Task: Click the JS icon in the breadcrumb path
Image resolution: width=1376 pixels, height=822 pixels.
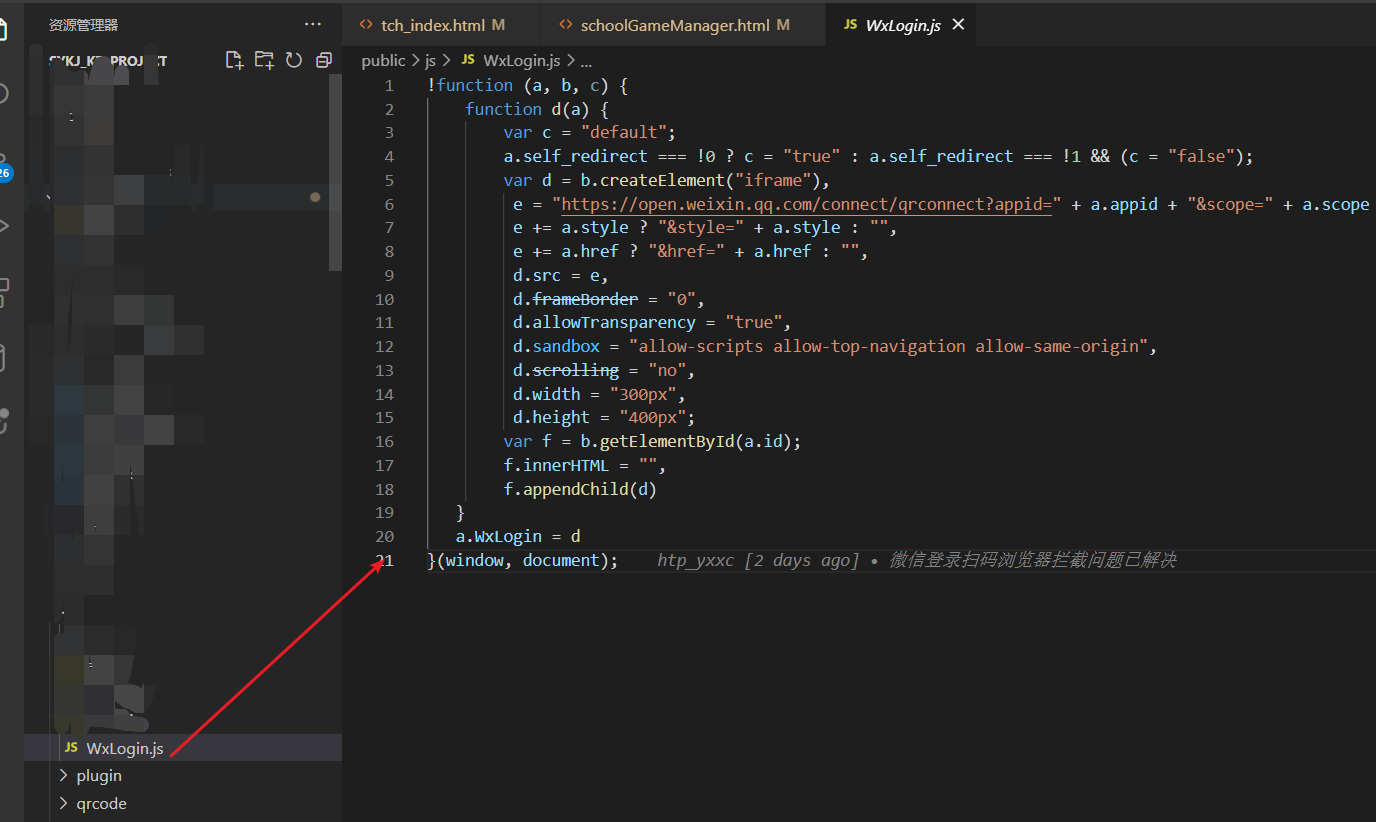Action: [x=468, y=61]
